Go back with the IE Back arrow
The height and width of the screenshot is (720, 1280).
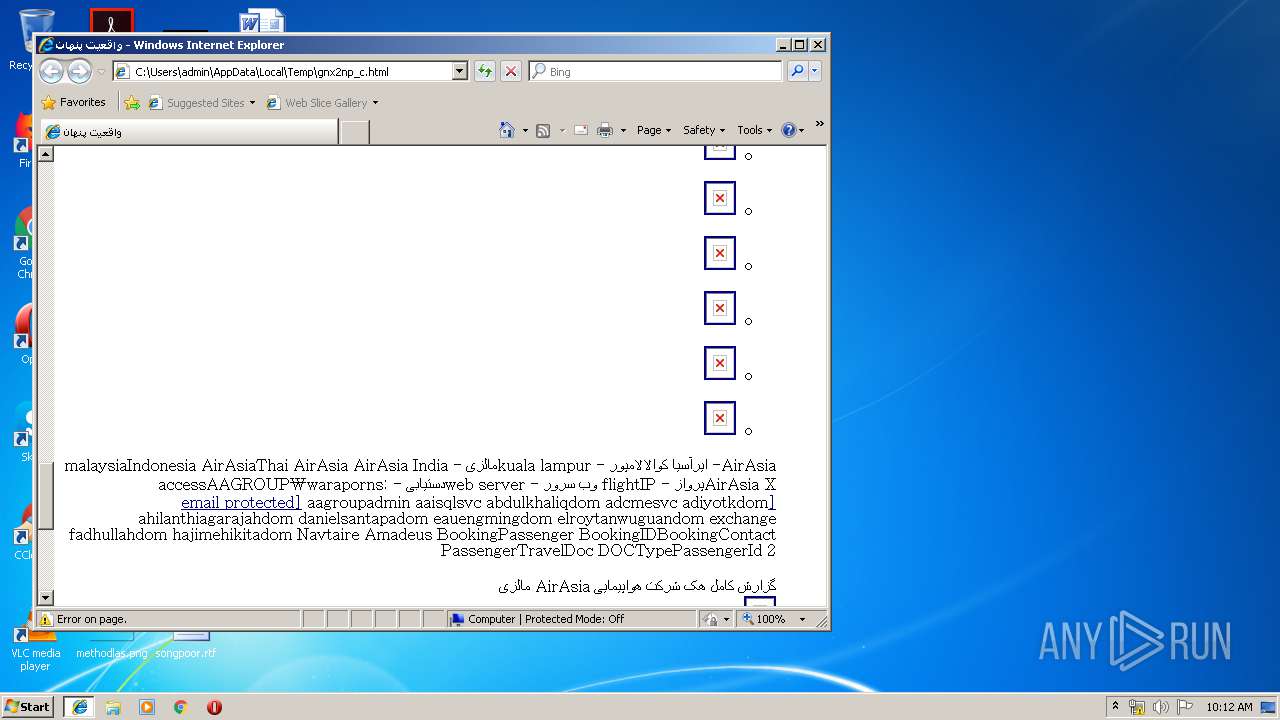coord(51,71)
